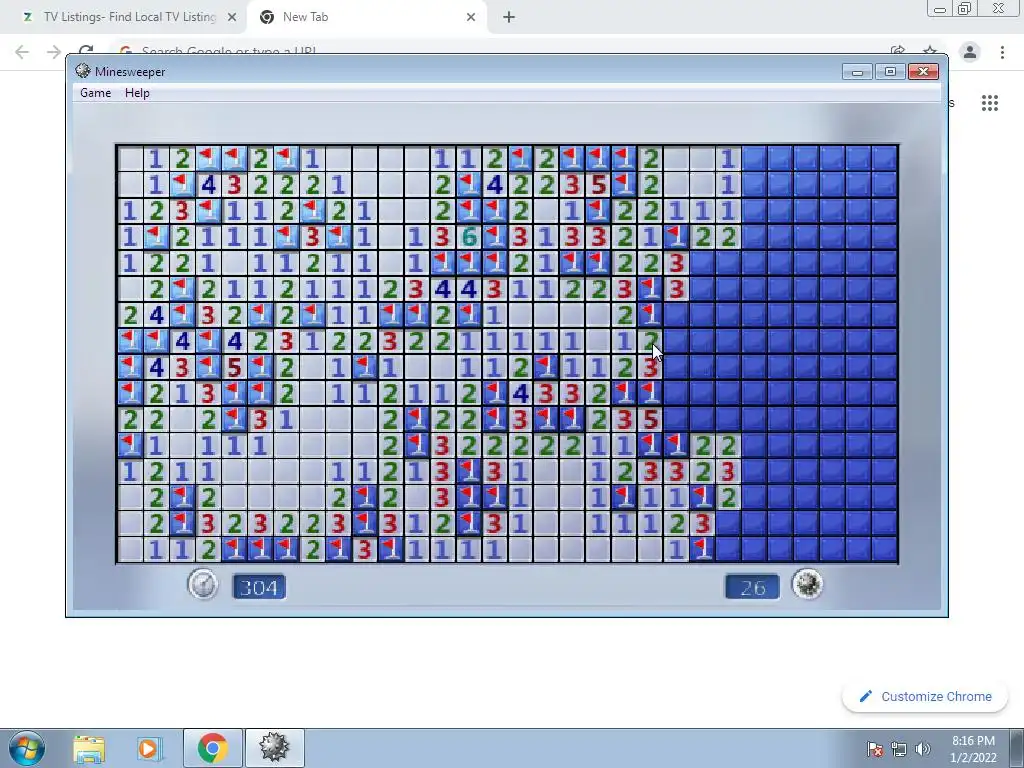Reload the Chrome page
The image size is (1024, 768).
86,50
